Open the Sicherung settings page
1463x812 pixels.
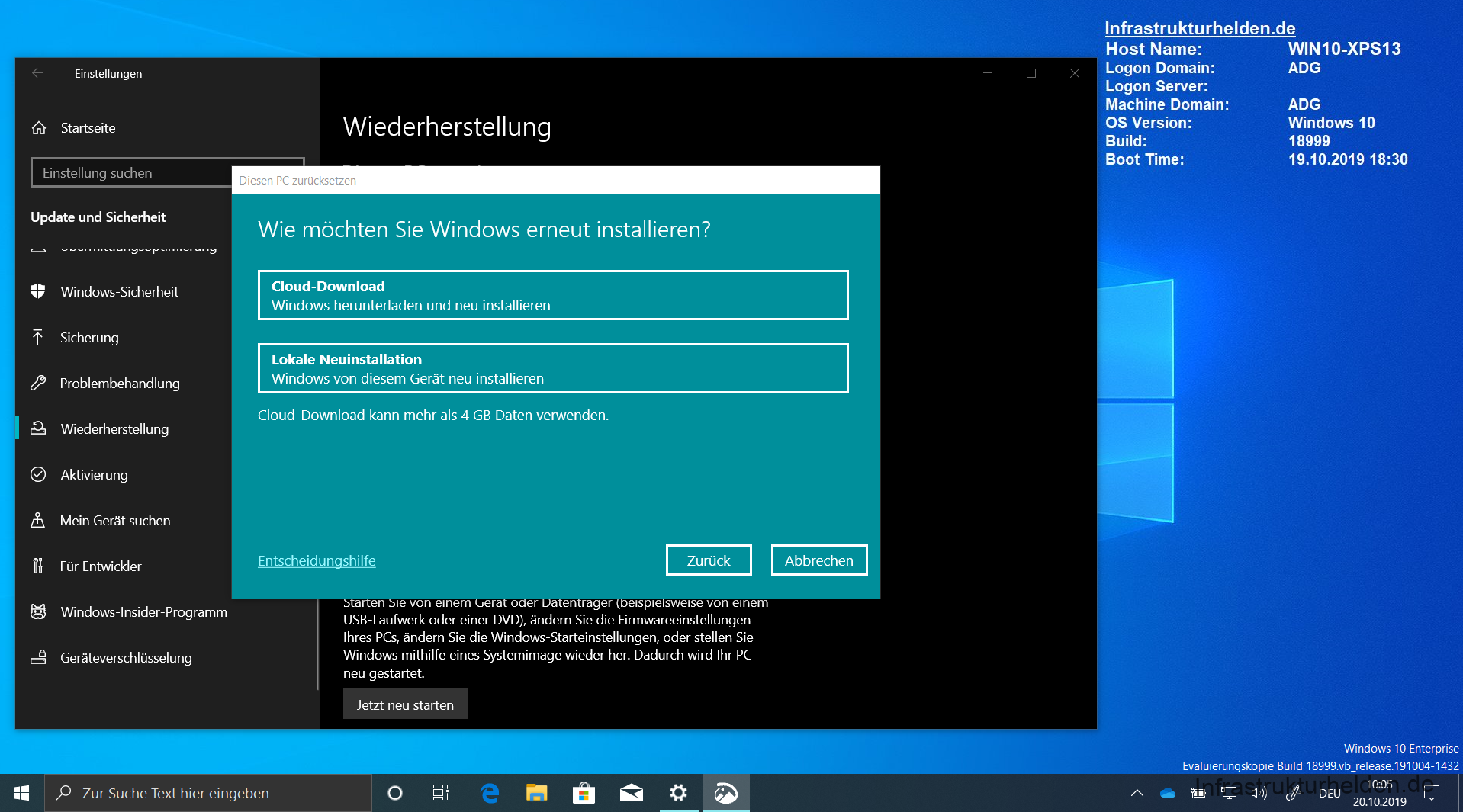point(89,338)
